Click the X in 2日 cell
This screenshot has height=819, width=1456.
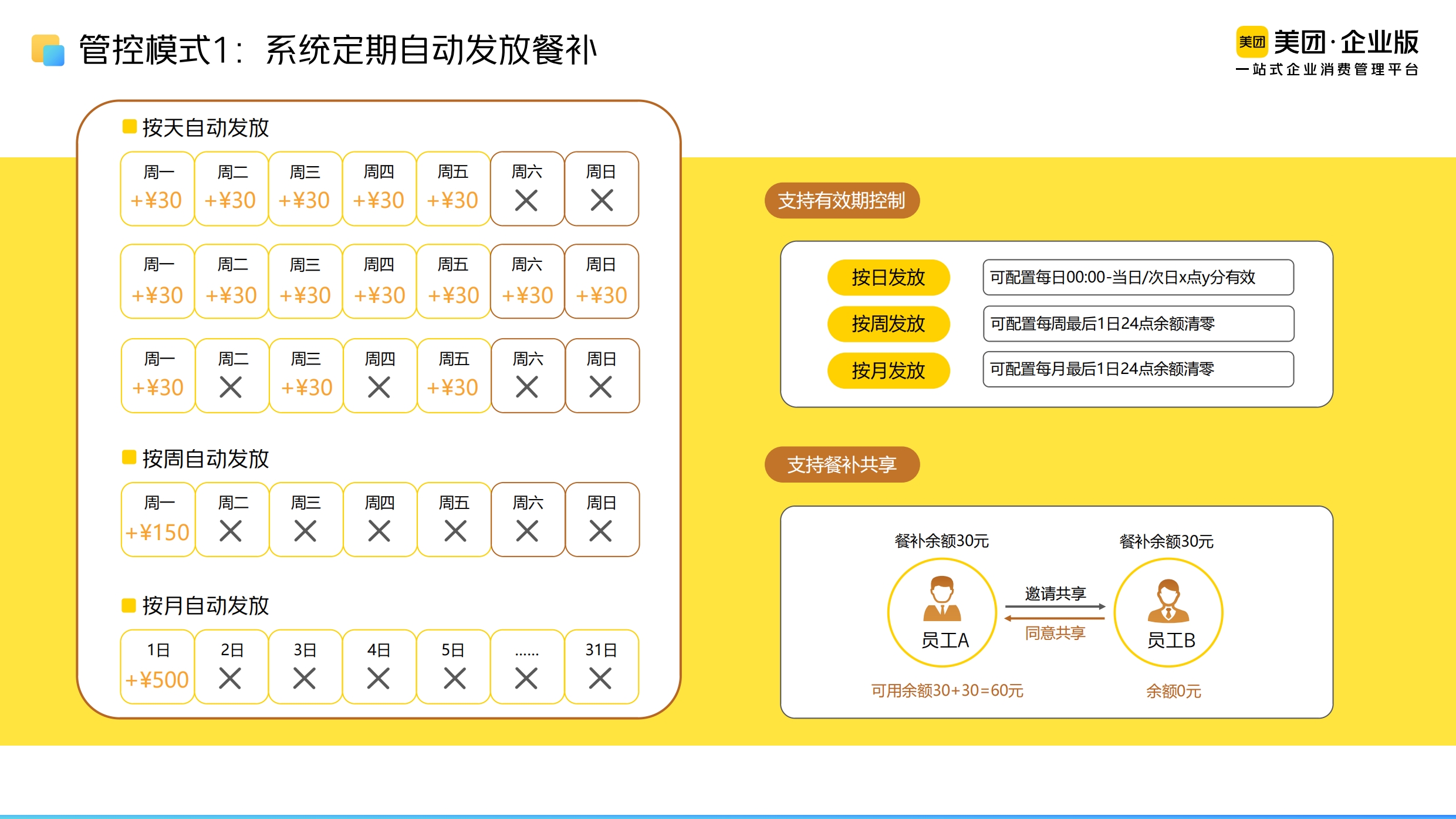(230, 679)
